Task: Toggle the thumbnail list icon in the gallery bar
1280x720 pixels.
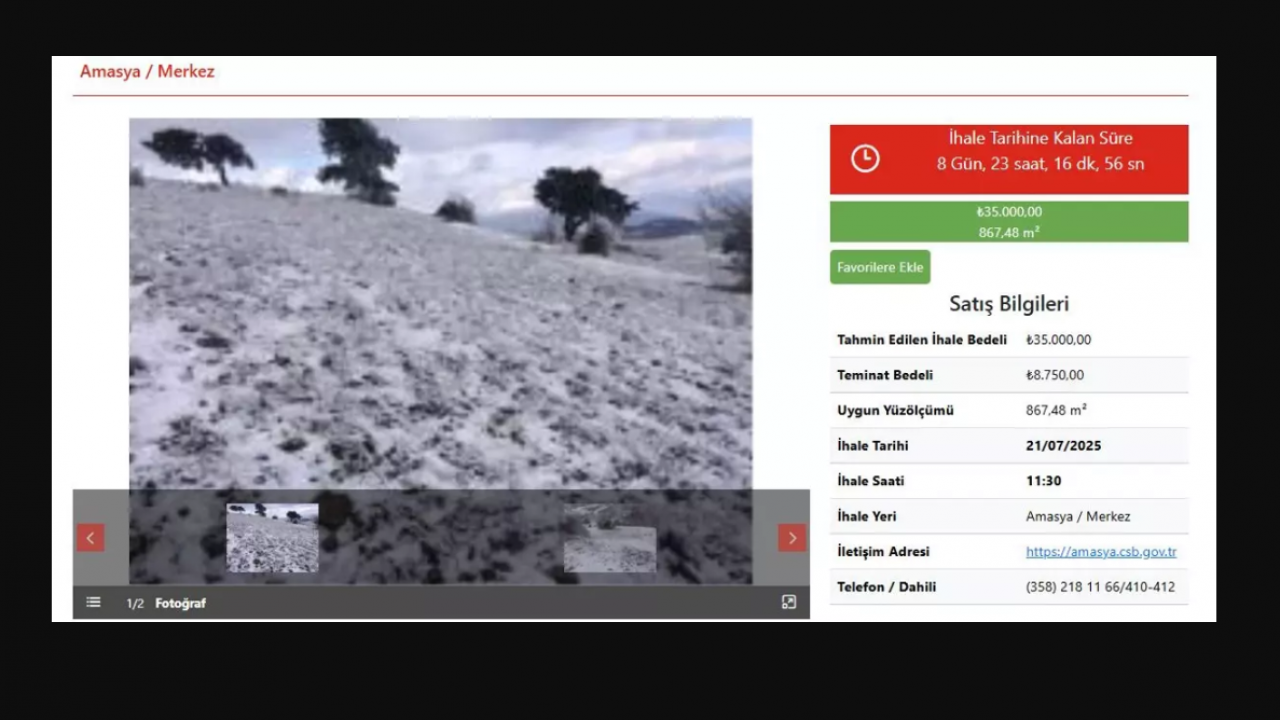Action: tap(93, 602)
